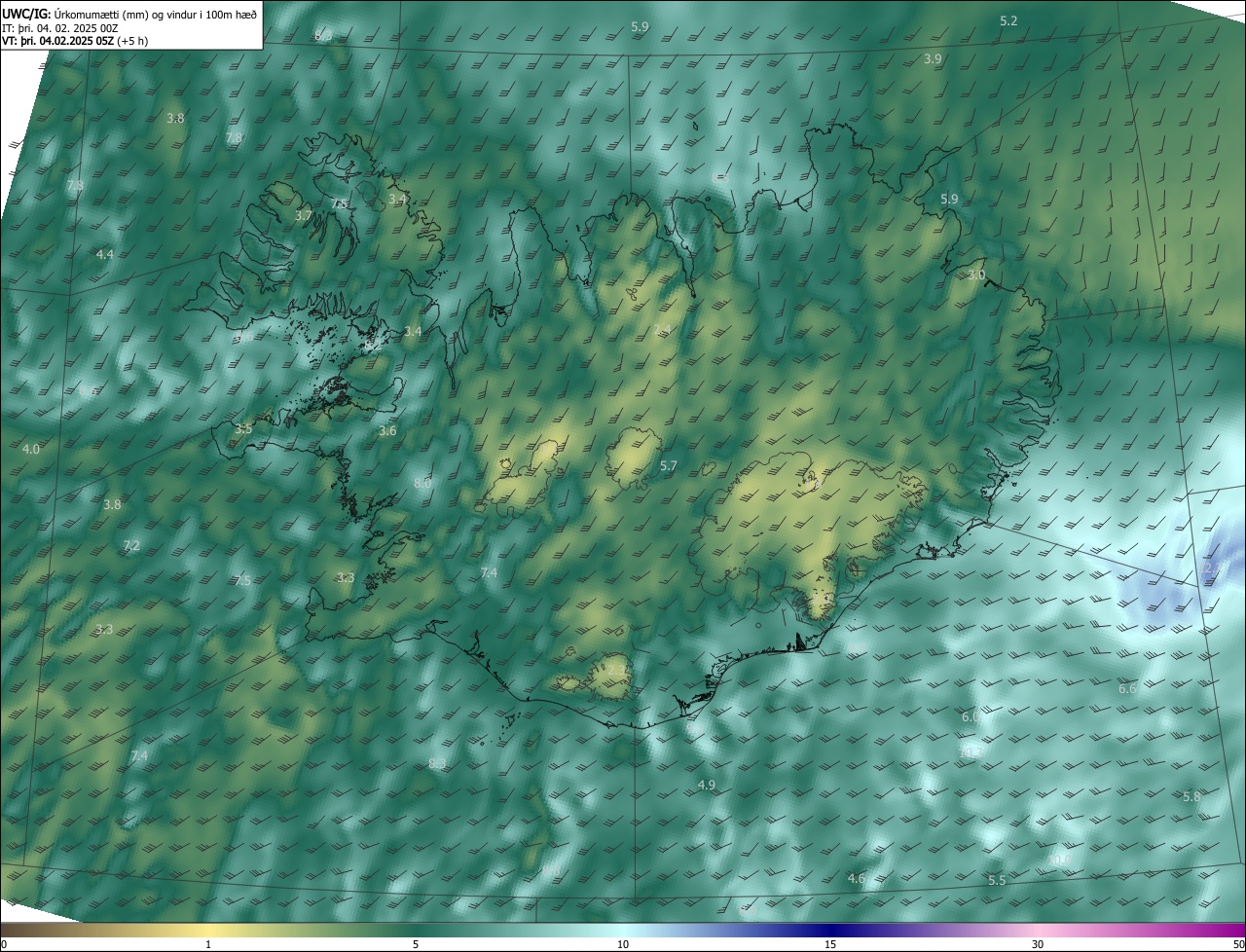Click the 4.0 value label on the map
This screenshot has width=1246, height=952.
(31, 449)
